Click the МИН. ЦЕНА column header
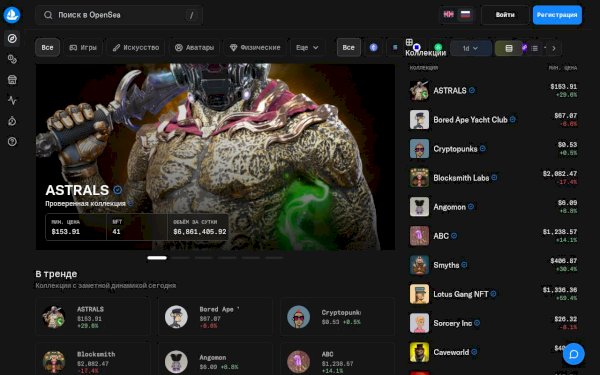The height and width of the screenshot is (375, 600). tap(562, 68)
